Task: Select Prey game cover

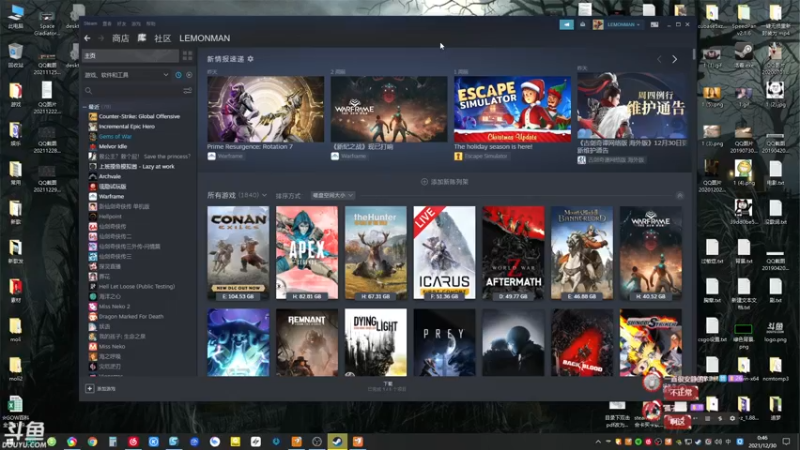Action: [444, 342]
